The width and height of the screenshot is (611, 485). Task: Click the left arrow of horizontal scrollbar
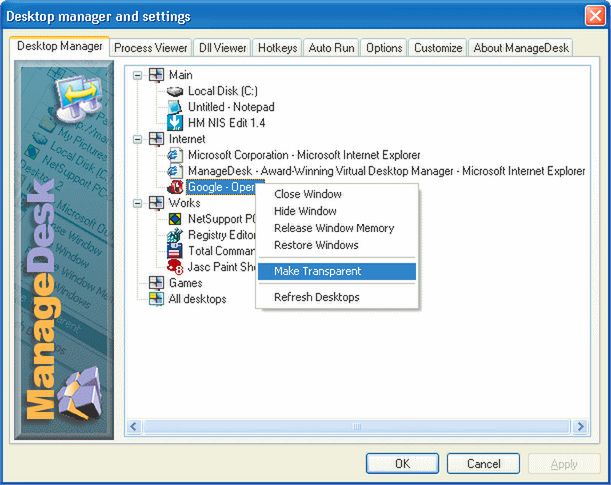coord(134,426)
